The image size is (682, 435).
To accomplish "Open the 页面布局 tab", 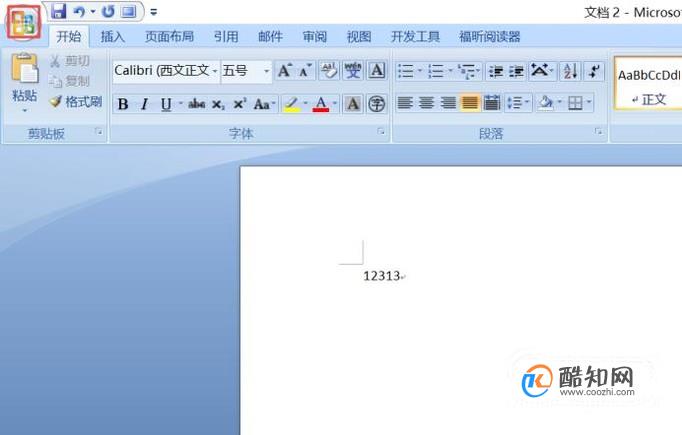I will 169,37.
